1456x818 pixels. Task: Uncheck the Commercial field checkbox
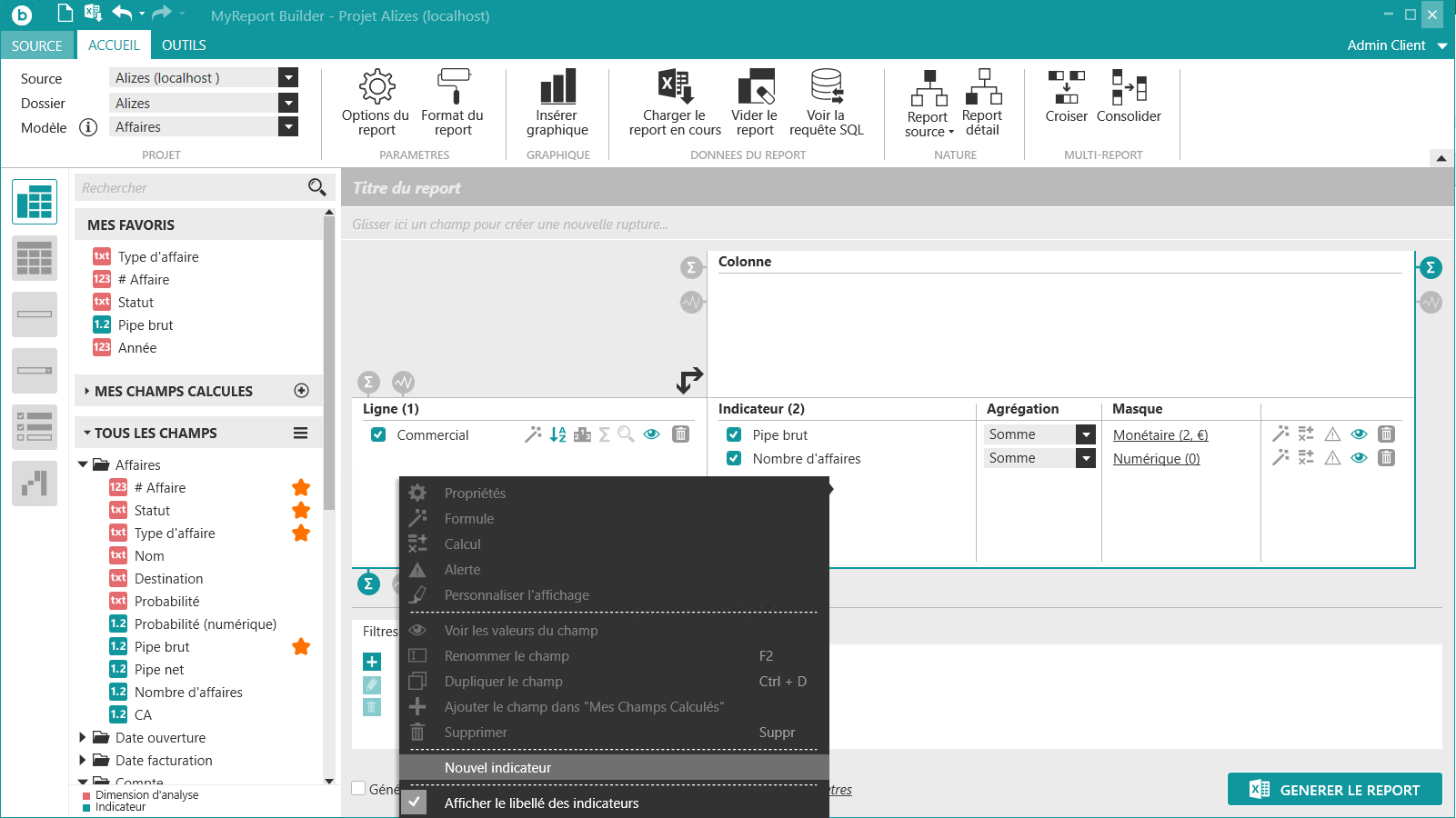click(378, 435)
